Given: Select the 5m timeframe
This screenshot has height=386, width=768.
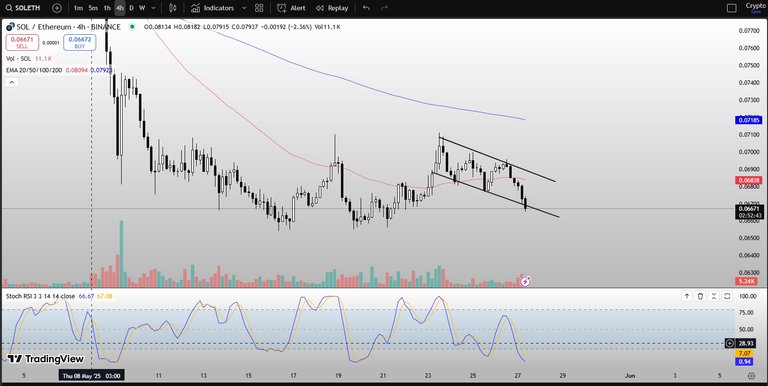Looking at the screenshot, I should 93,8.
